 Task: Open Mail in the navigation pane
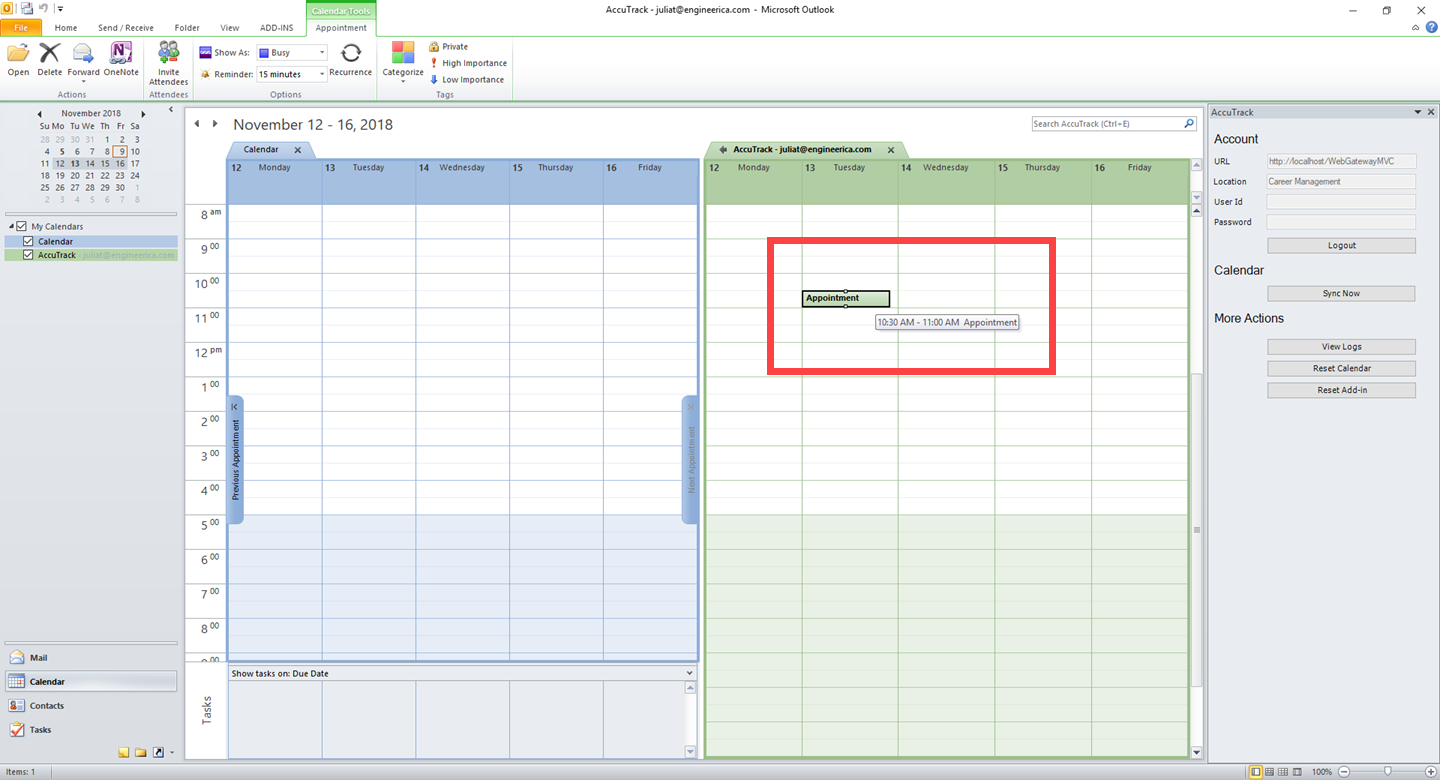tap(91, 658)
